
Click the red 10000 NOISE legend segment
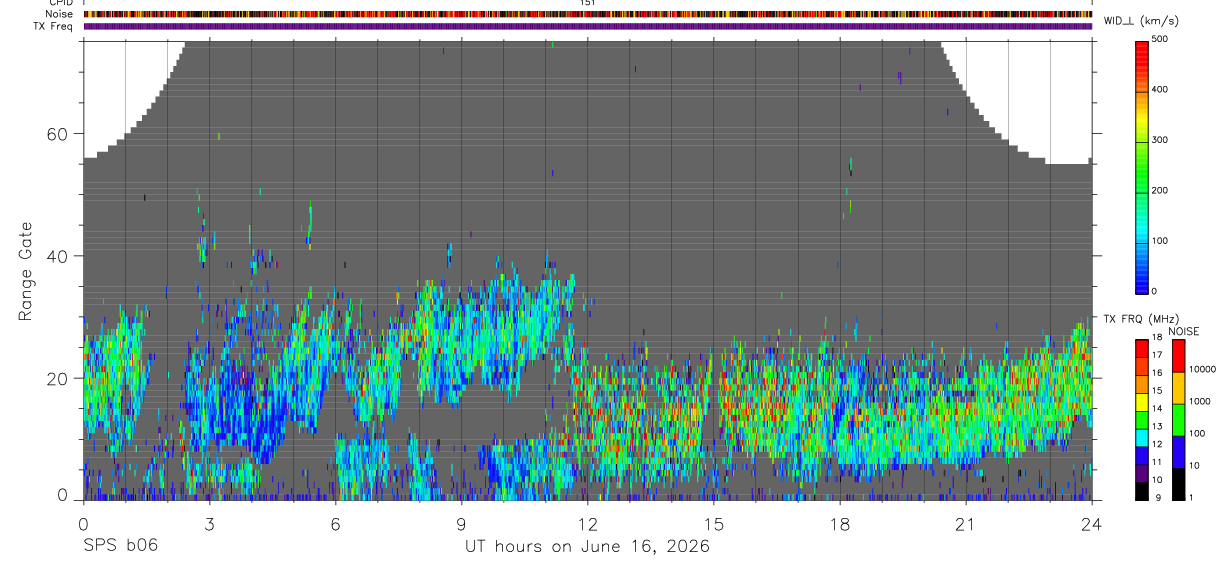pos(1178,355)
